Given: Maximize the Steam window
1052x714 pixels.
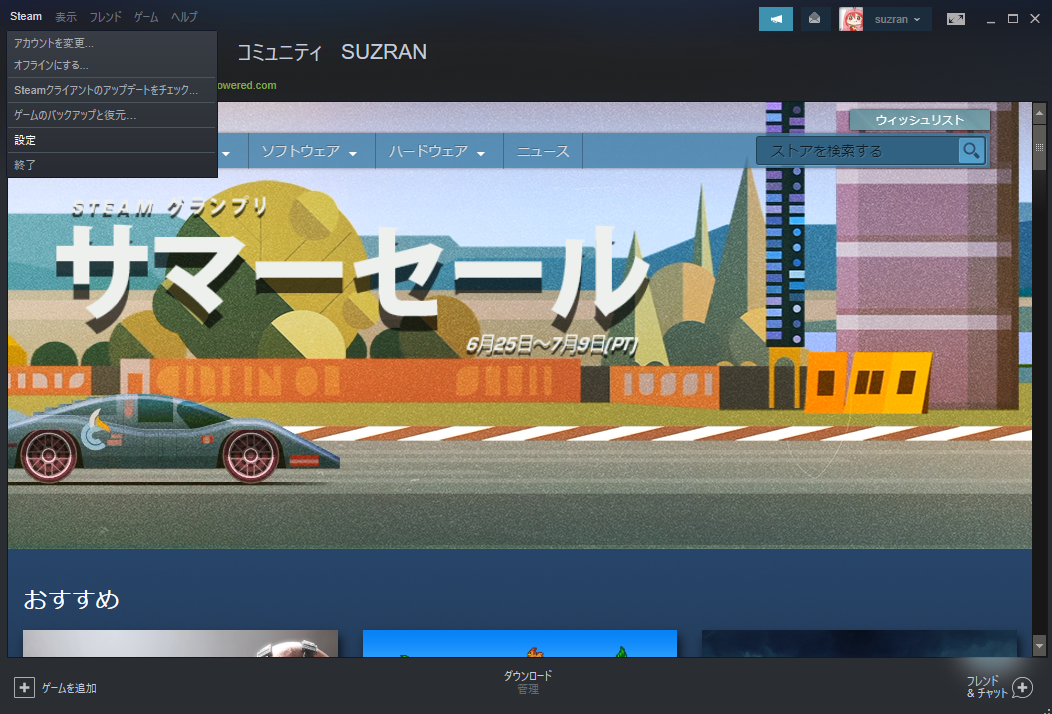Looking at the screenshot, I should tap(1012, 19).
